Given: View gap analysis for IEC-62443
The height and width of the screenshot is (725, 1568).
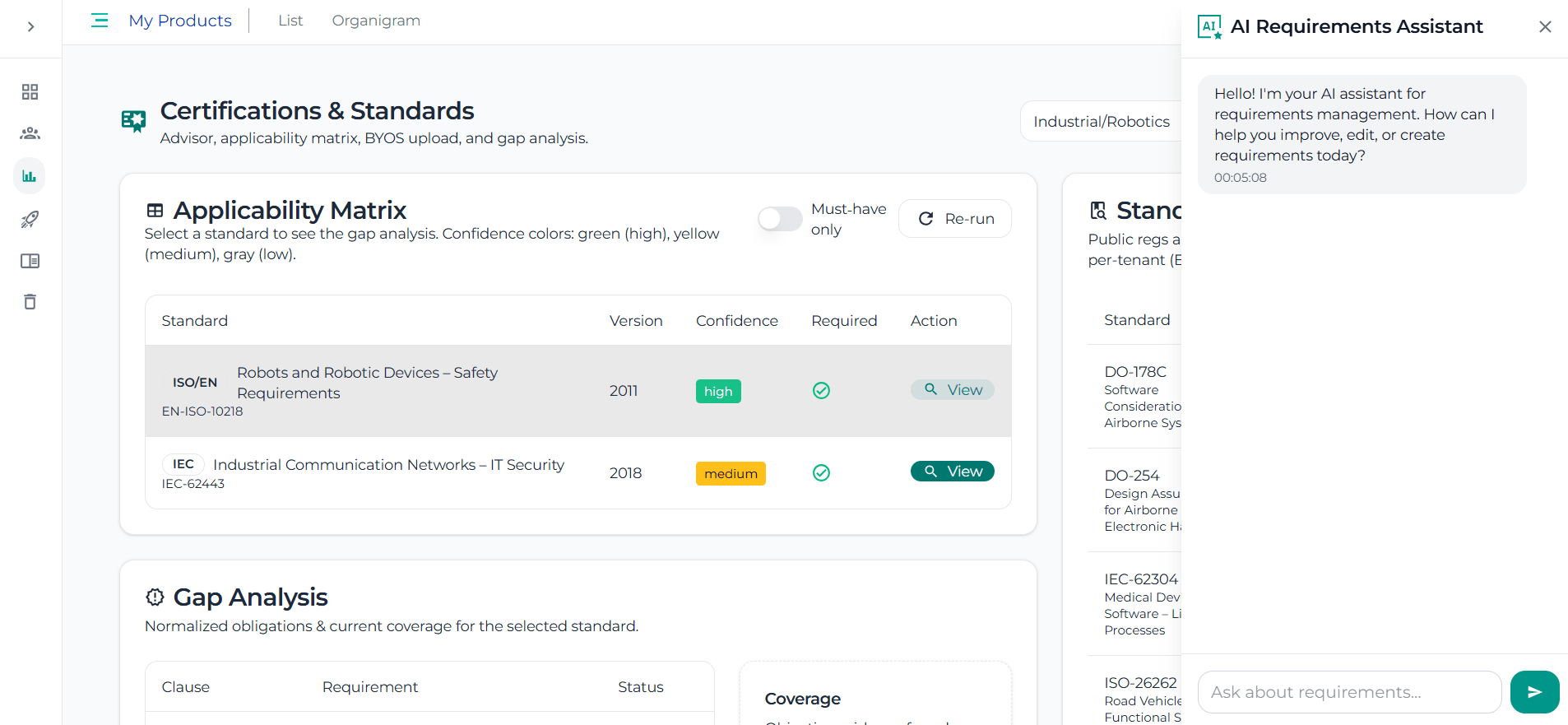Looking at the screenshot, I should pos(952,472).
